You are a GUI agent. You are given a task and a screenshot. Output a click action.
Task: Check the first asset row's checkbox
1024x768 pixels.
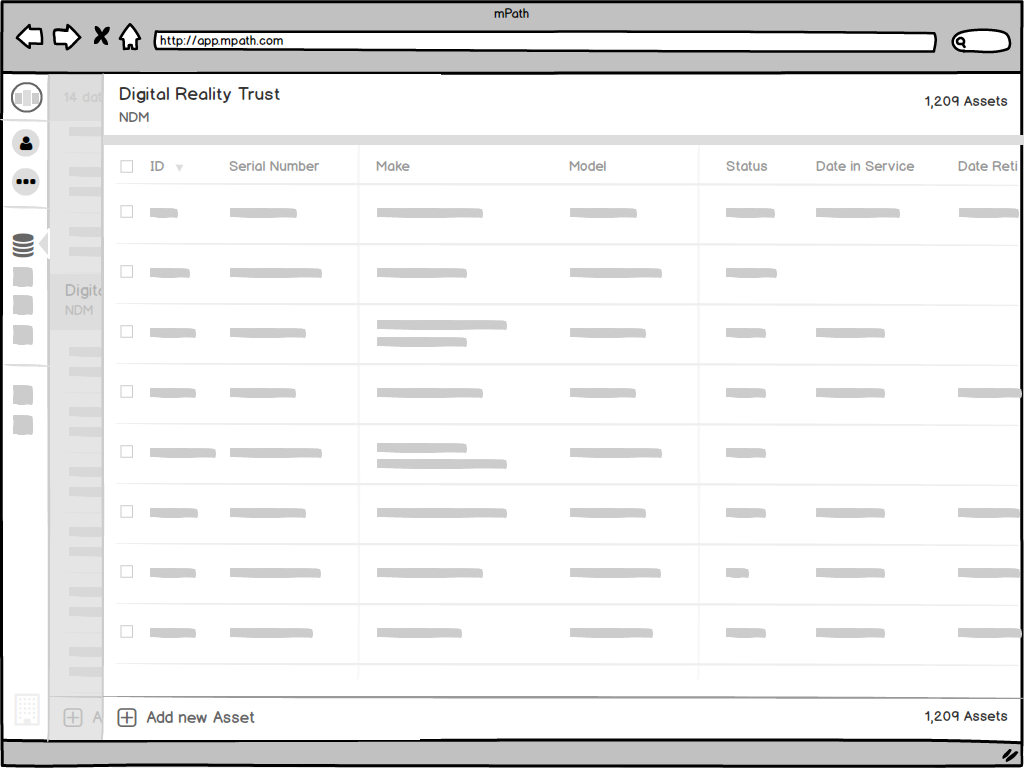[126, 211]
